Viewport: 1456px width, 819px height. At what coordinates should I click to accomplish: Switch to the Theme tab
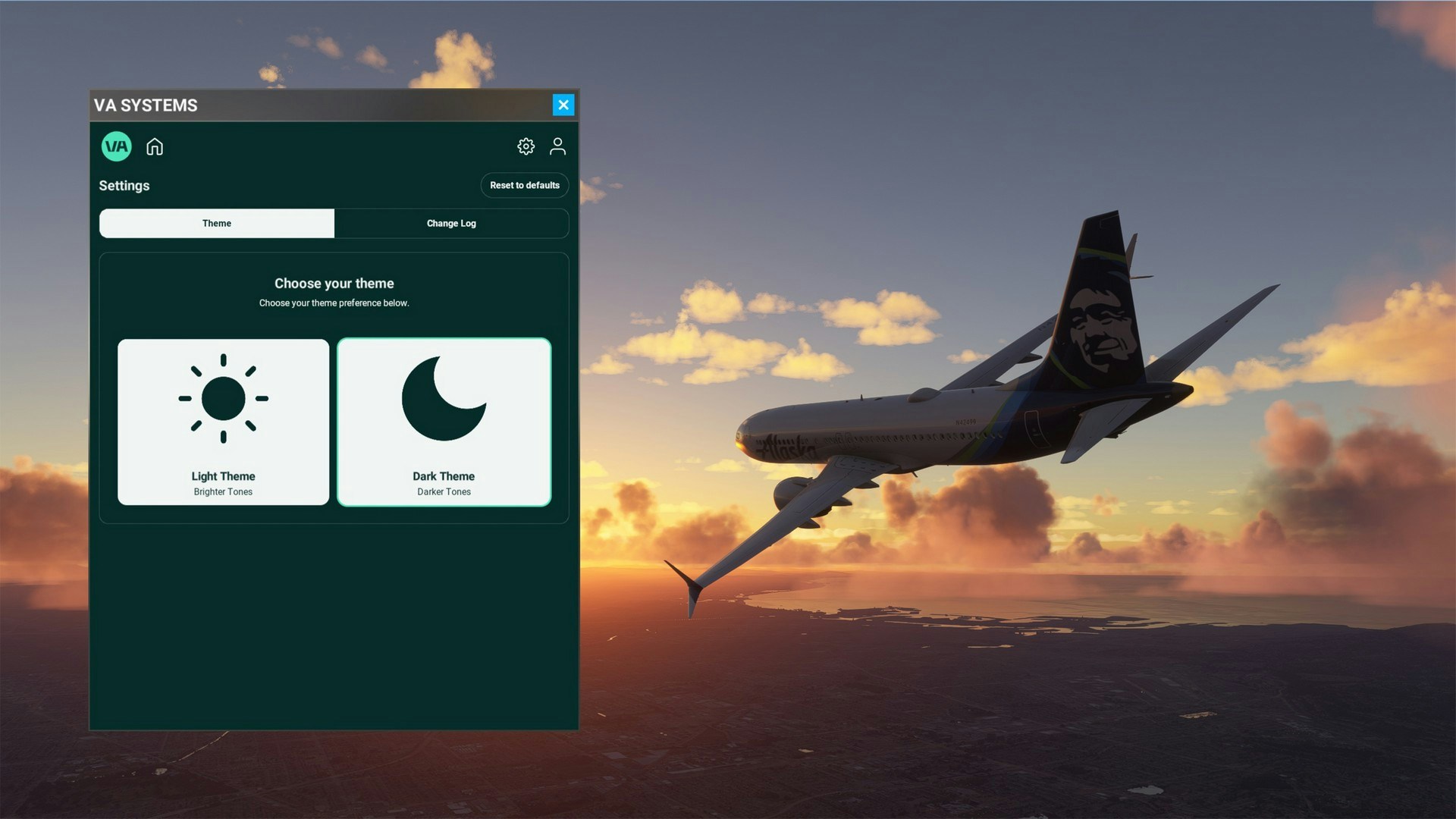[217, 224]
